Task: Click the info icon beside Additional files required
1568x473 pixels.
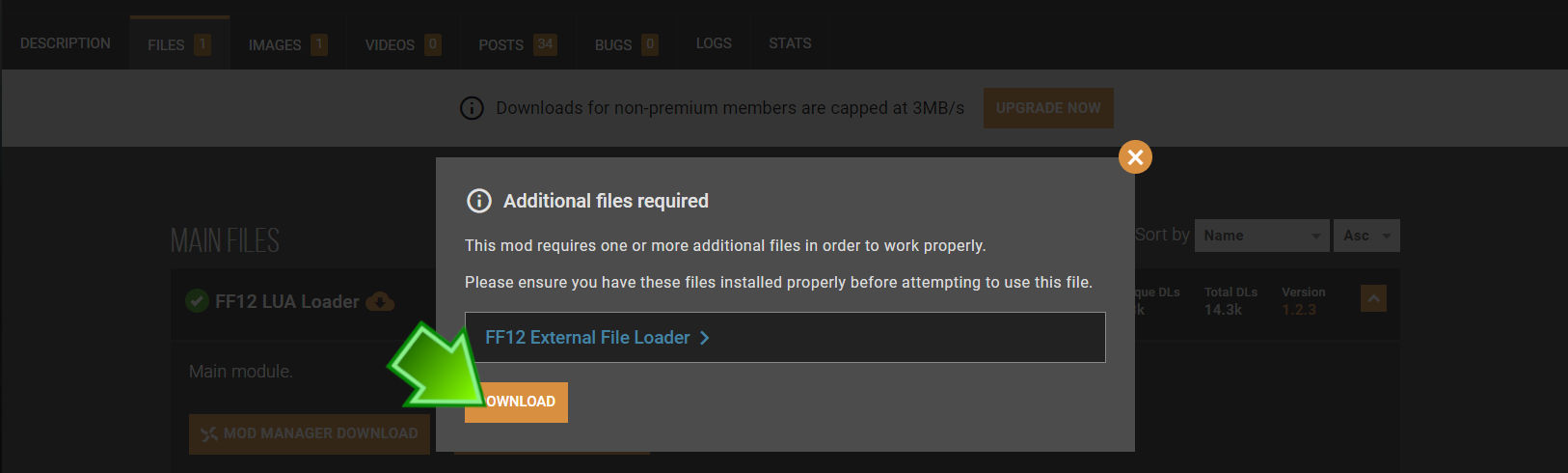Action: (479, 201)
